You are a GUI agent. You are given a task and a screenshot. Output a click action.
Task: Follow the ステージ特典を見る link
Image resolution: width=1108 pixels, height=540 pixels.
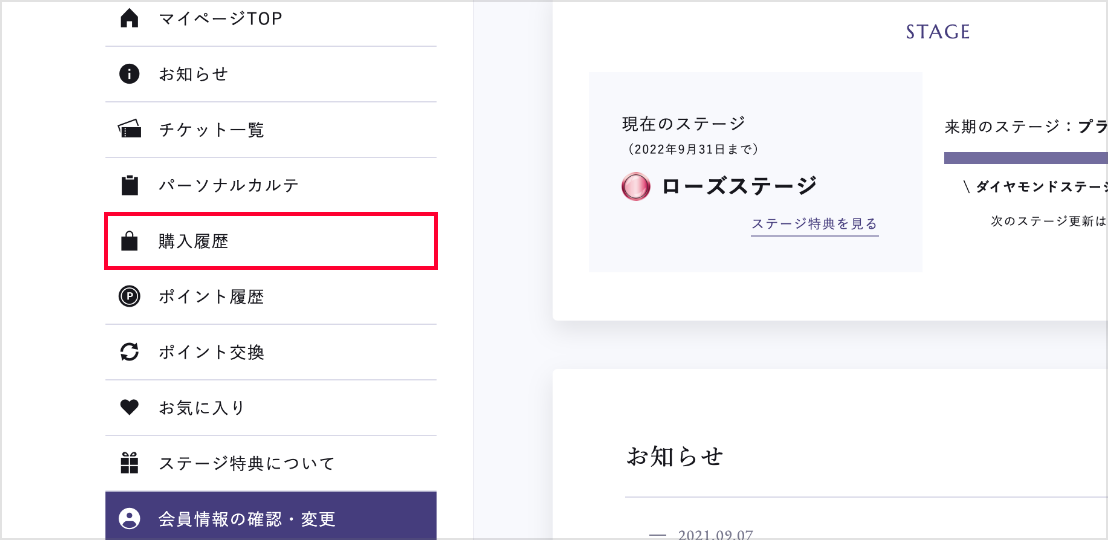click(x=814, y=224)
